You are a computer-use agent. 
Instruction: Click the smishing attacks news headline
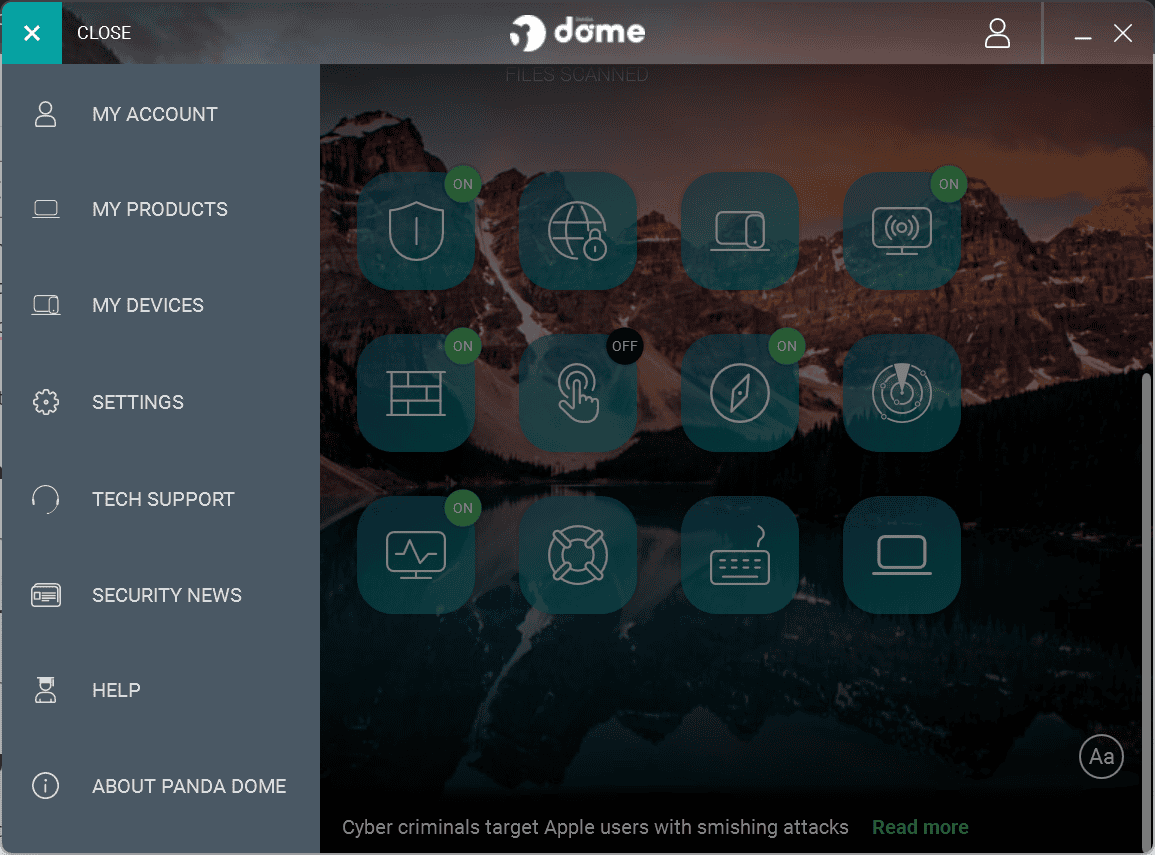595,827
